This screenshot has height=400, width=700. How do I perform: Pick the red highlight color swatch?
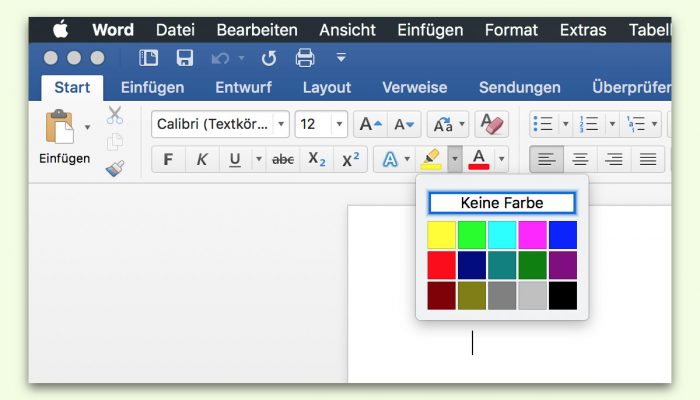pyautogui.click(x=442, y=265)
